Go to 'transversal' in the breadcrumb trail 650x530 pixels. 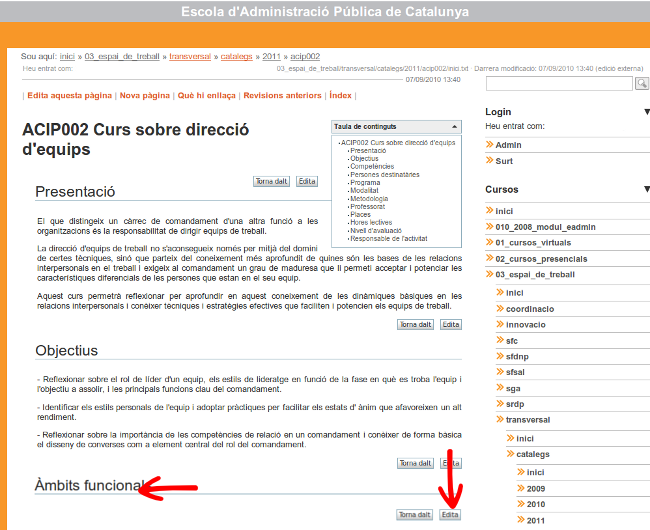tap(190, 57)
